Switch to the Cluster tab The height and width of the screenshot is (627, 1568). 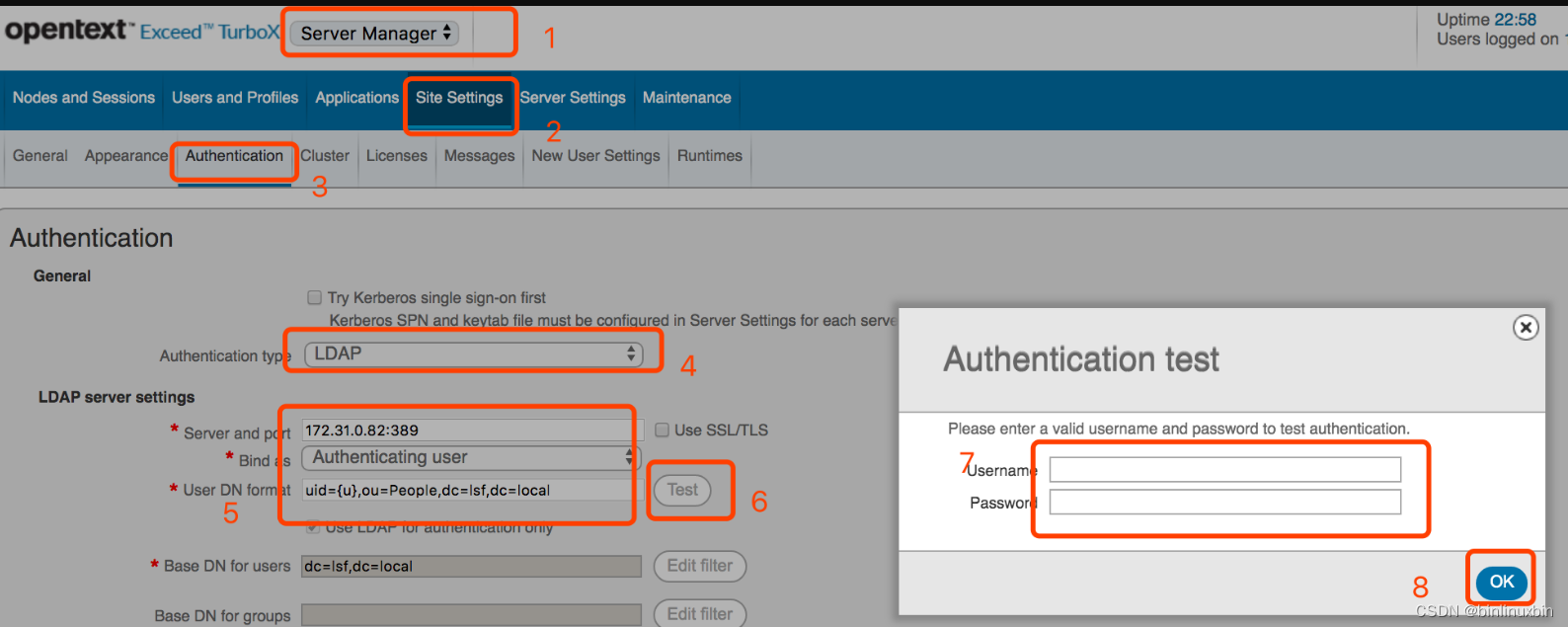coord(325,156)
